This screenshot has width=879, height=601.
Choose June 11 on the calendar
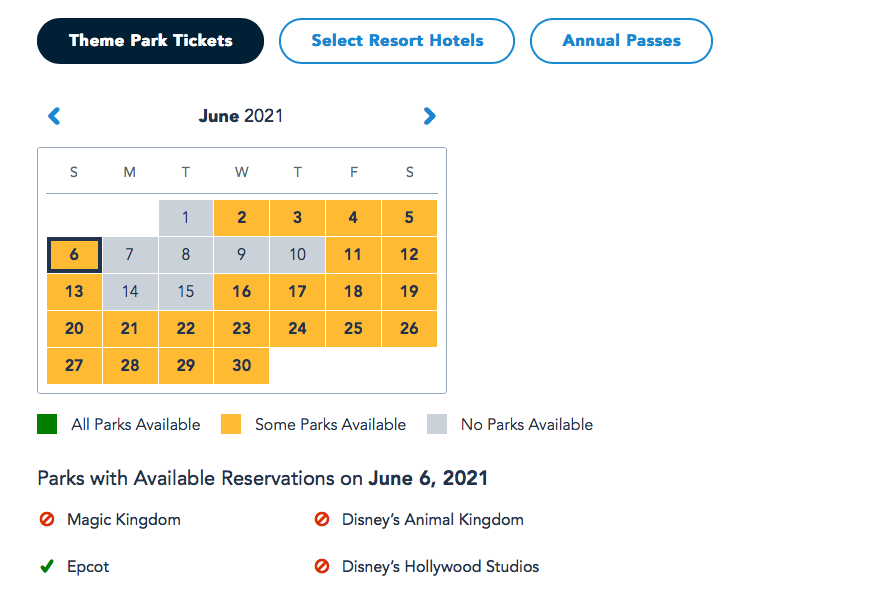click(x=353, y=255)
